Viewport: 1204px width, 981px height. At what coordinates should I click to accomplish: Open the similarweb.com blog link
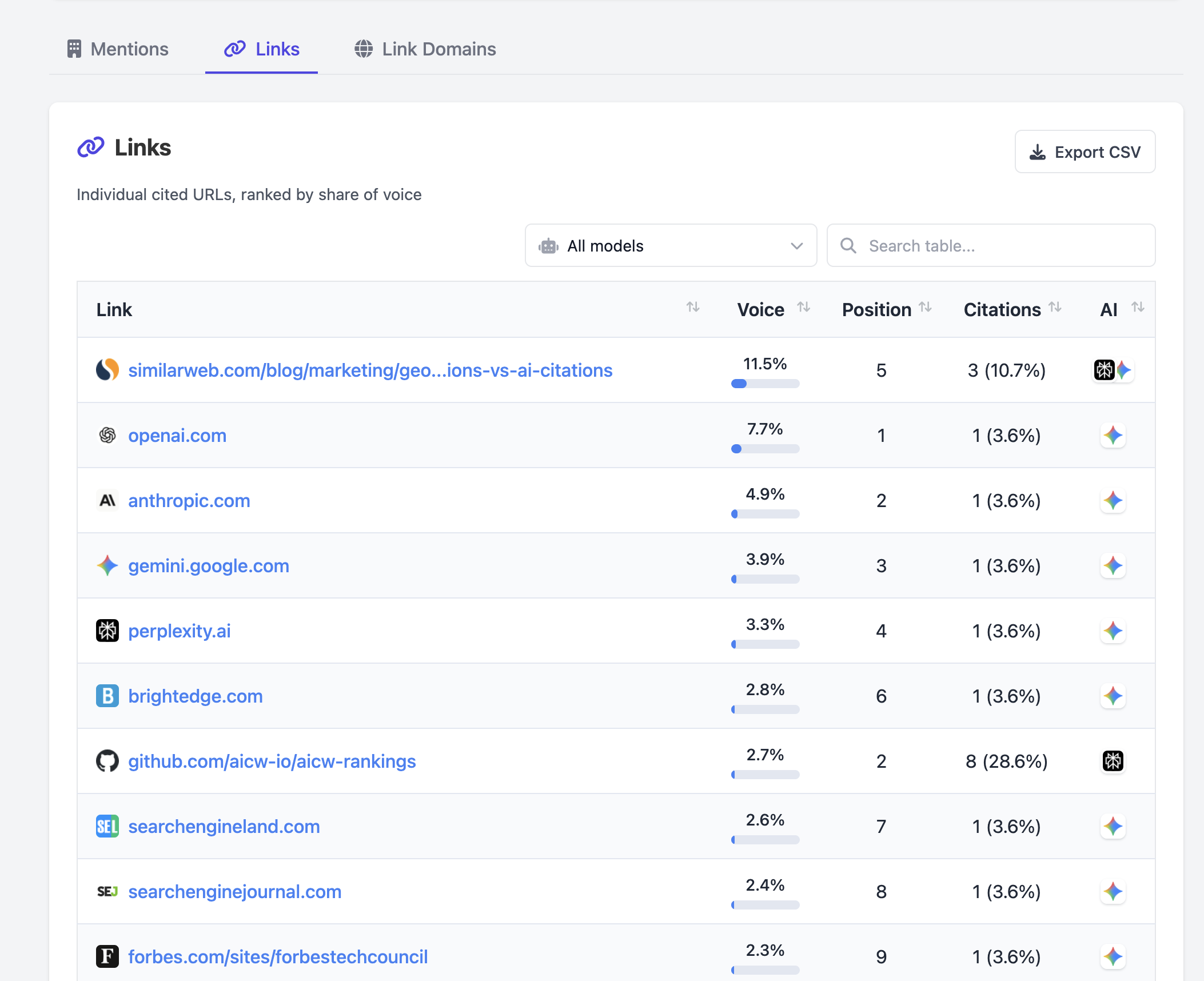[370, 370]
